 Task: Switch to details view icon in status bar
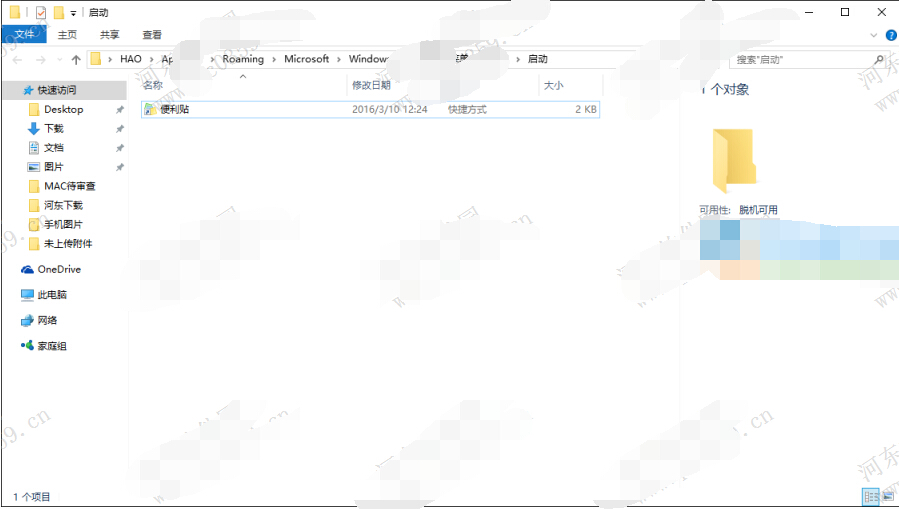point(870,496)
